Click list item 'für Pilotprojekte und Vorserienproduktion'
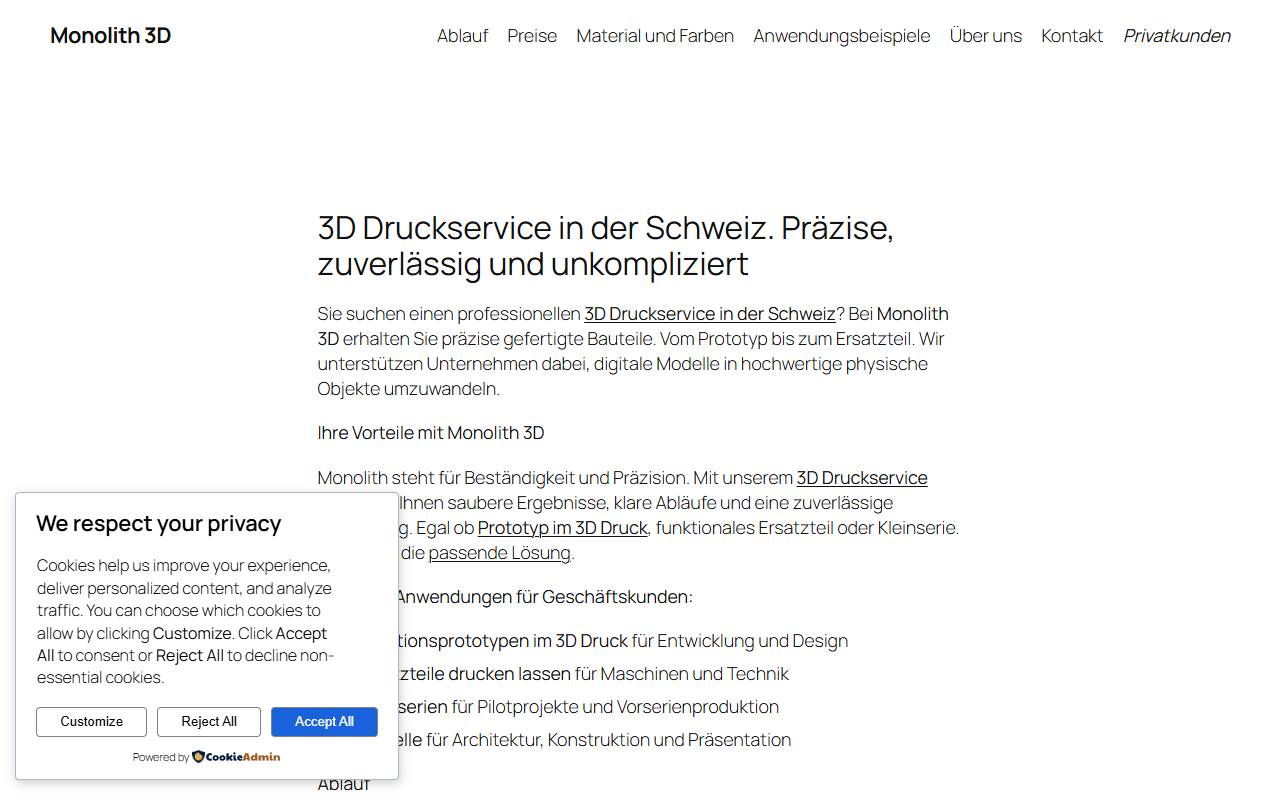The height and width of the screenshot is (800, 1280). 615,707
